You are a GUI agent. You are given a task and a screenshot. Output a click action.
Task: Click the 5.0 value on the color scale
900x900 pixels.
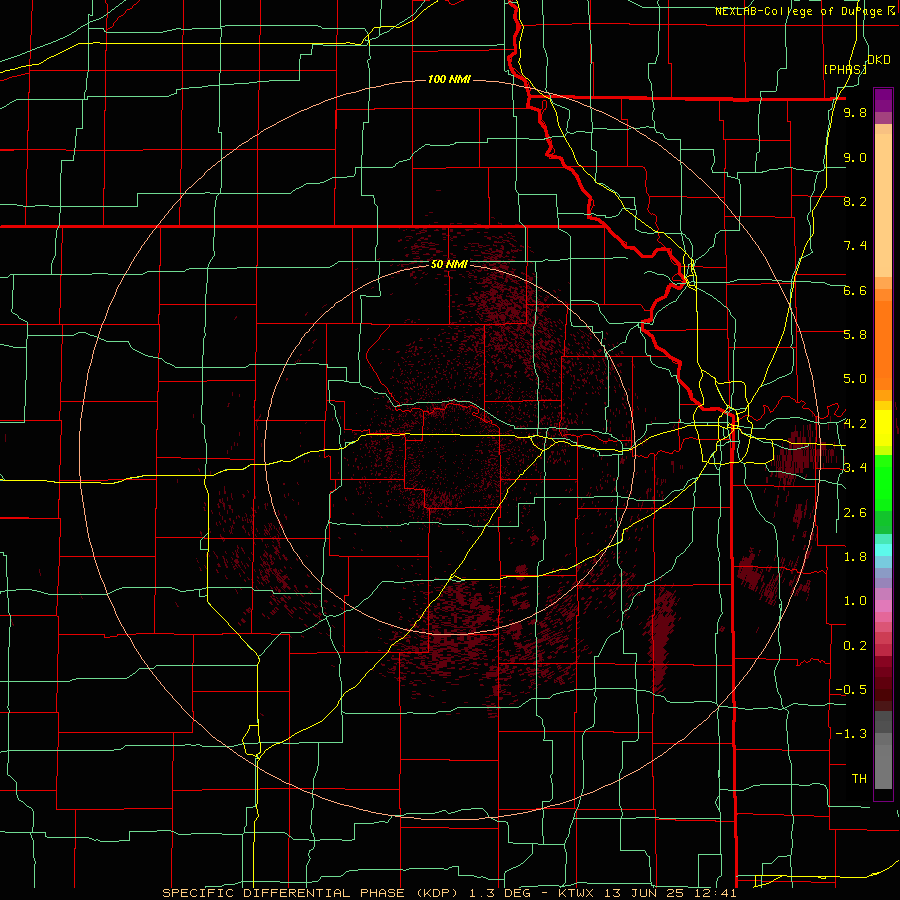coord(855,379)
